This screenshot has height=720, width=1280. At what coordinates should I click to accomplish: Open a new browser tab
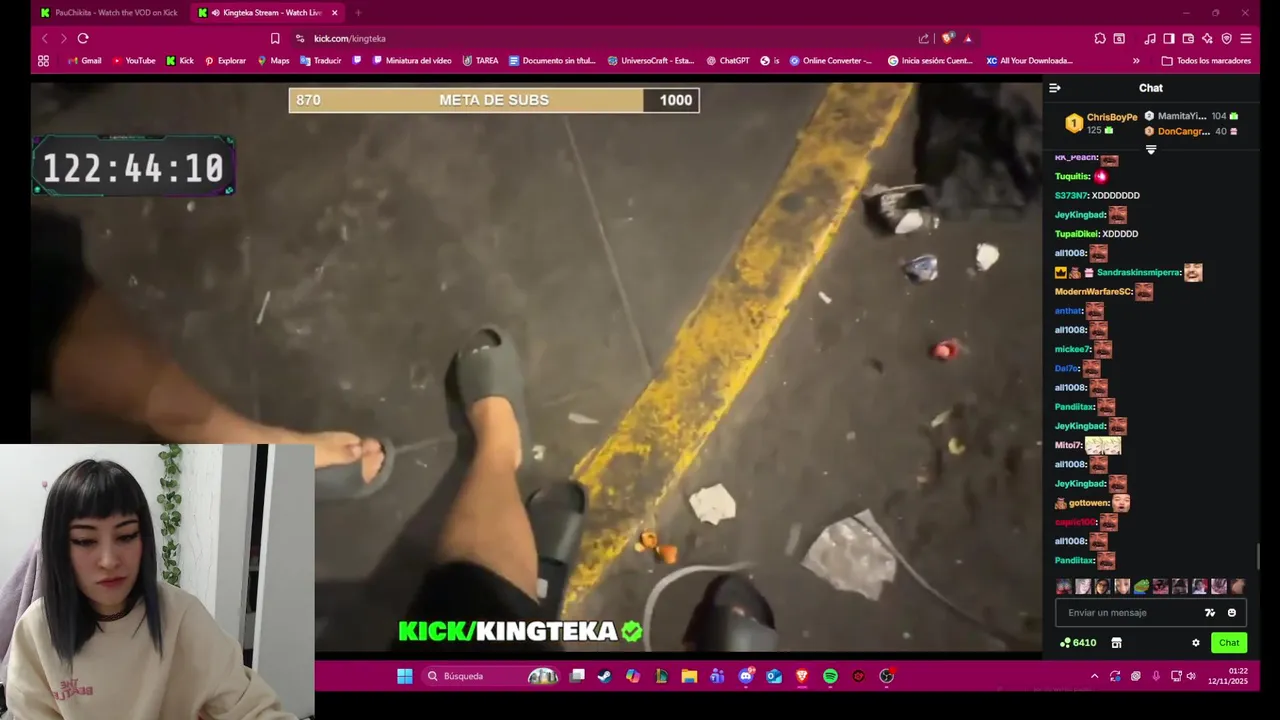[358, 13]
